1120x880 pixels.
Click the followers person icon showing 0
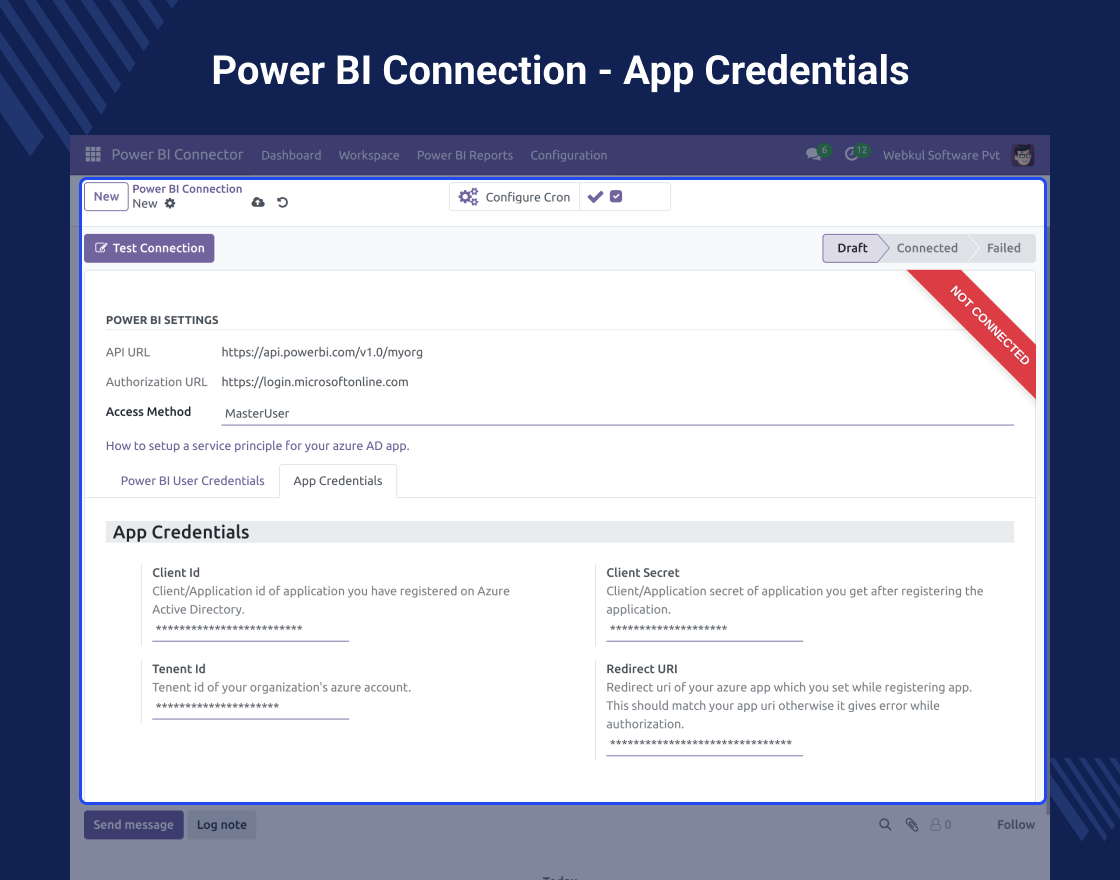(x=938, y=824)
